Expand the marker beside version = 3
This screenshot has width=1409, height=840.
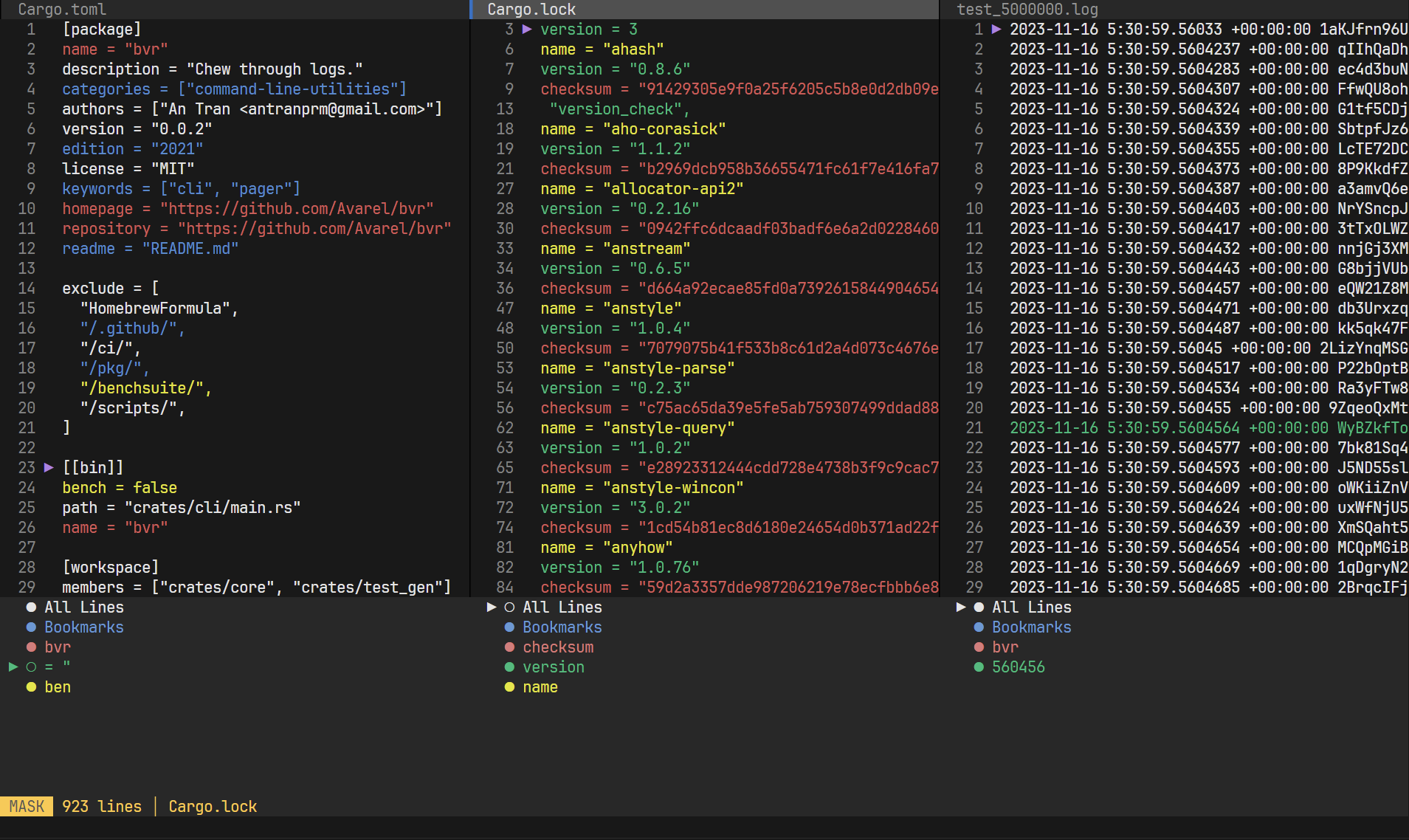(527, 30)
